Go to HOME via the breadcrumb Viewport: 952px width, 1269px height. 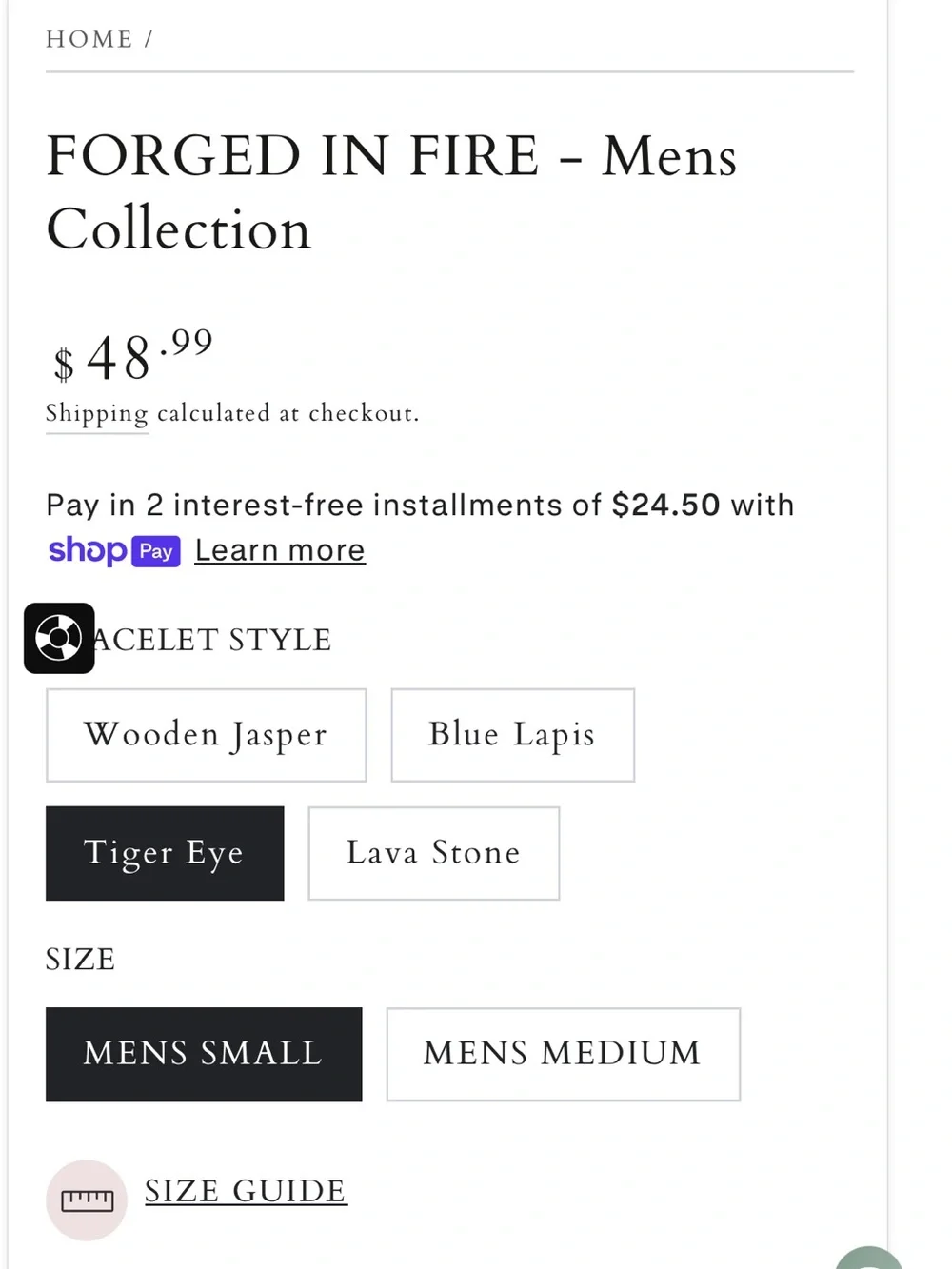tap(89, 39)
